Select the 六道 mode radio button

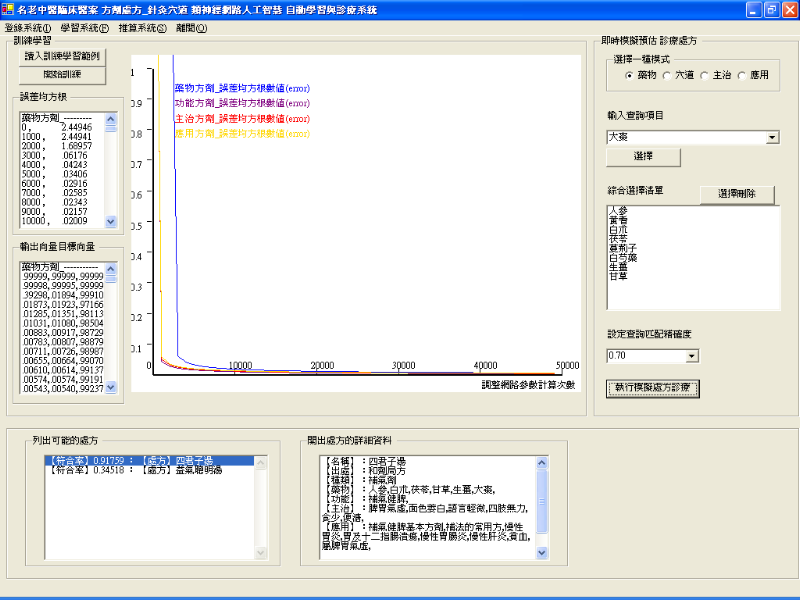pos(667,75)
